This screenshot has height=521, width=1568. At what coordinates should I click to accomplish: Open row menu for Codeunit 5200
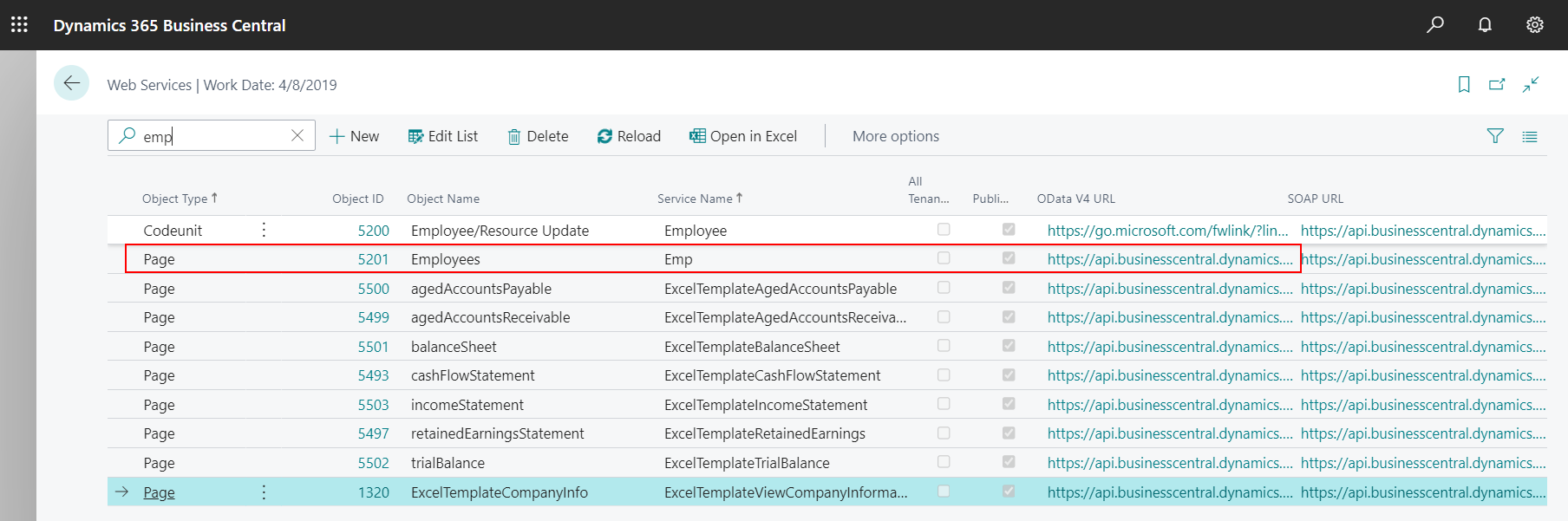click(x=264, y=230)
